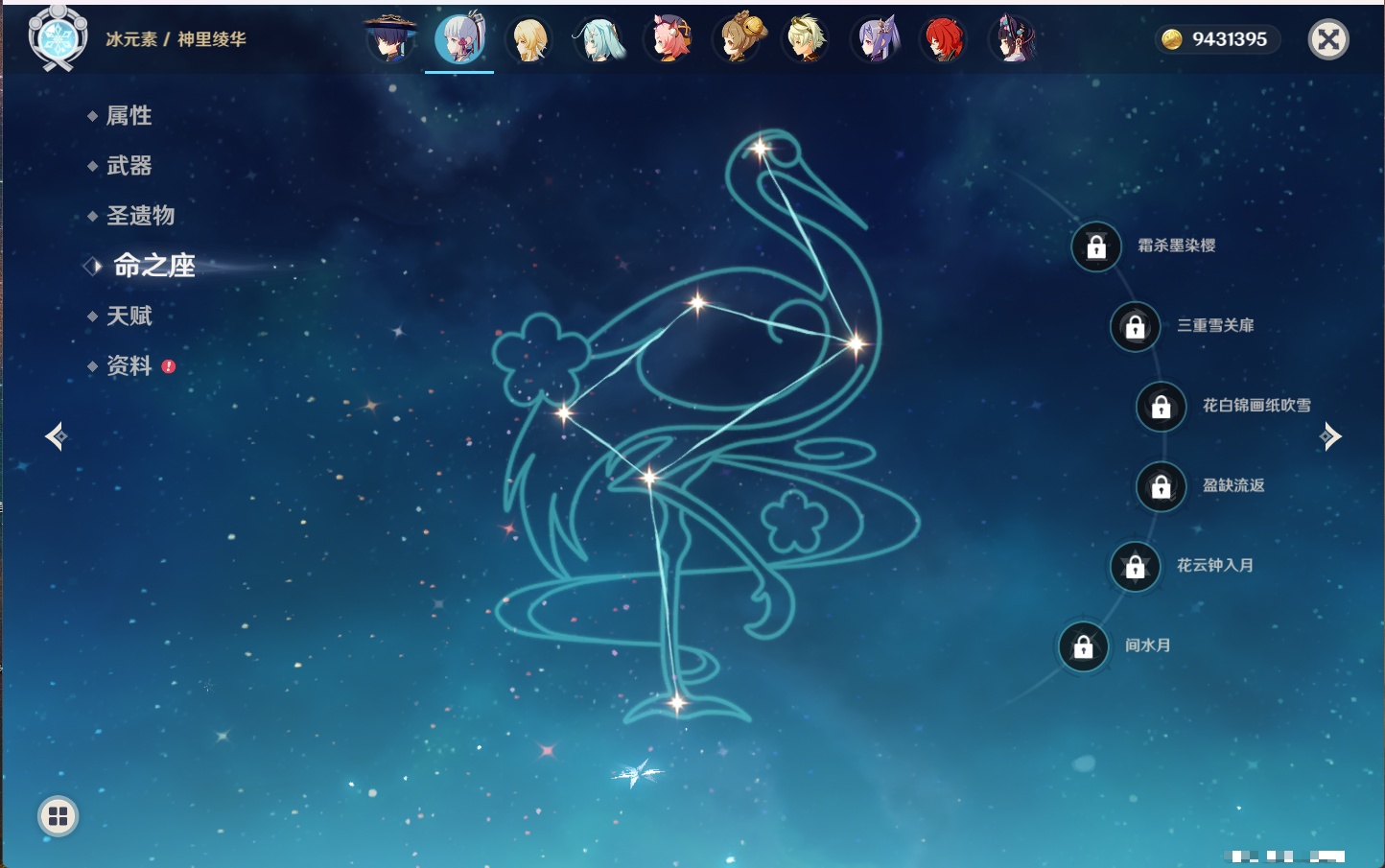Image resolution: width=1385 pixels, height=868 pixels.
Task: Select Yaoyao portrait with bell hairpiece
Action: click(738, 40)
